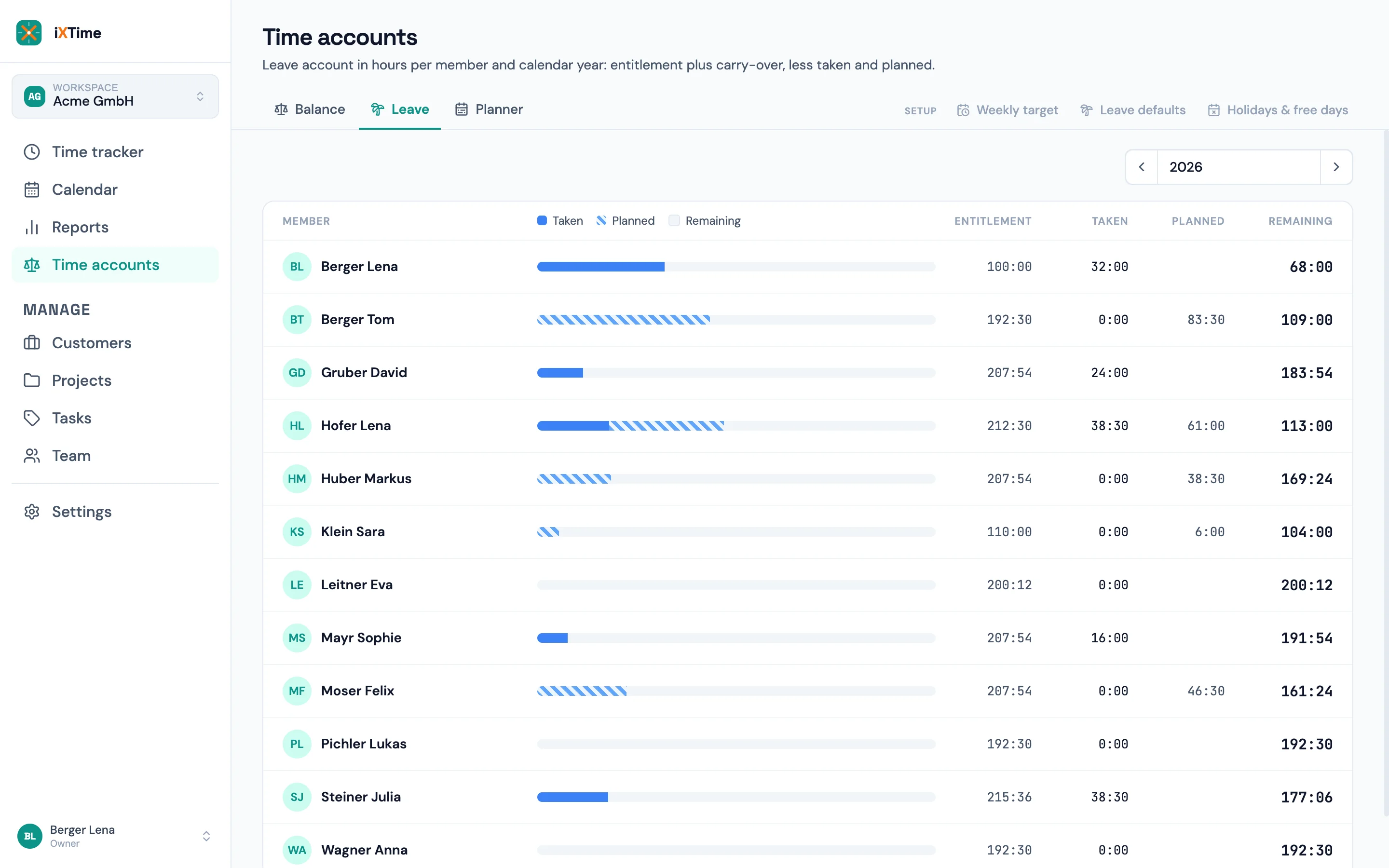Open Holidays & free days setup

(x=1278, y=109)
